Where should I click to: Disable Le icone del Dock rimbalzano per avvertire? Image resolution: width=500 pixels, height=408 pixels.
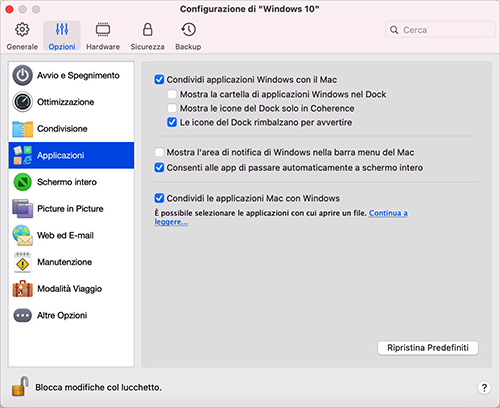(x=172, y=122)
